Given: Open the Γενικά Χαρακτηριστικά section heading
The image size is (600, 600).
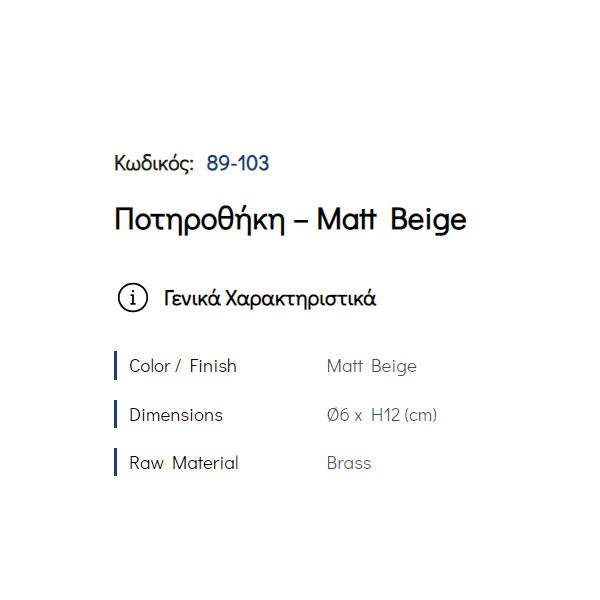Looking at the screenshot, I should [270, 298].
